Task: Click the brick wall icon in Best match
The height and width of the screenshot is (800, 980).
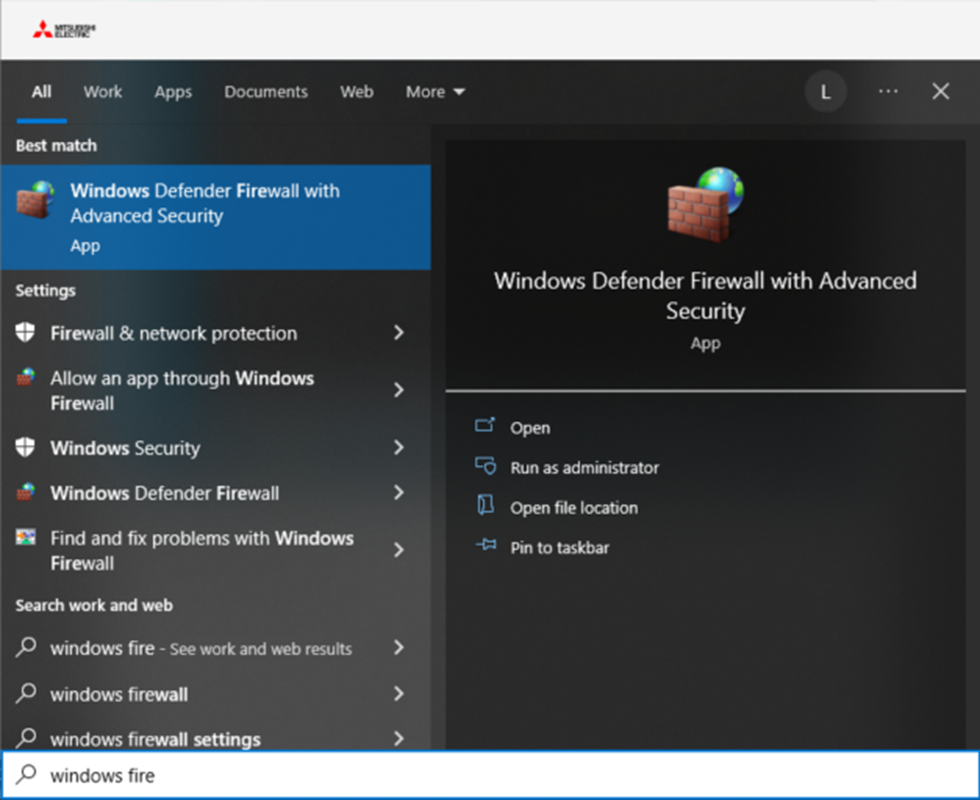Action: pos(35,200)
